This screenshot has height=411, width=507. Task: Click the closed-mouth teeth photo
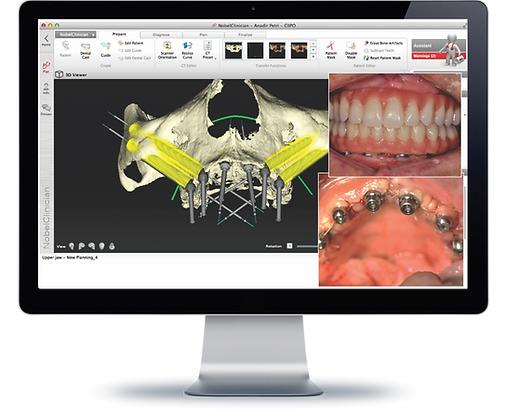395,124
